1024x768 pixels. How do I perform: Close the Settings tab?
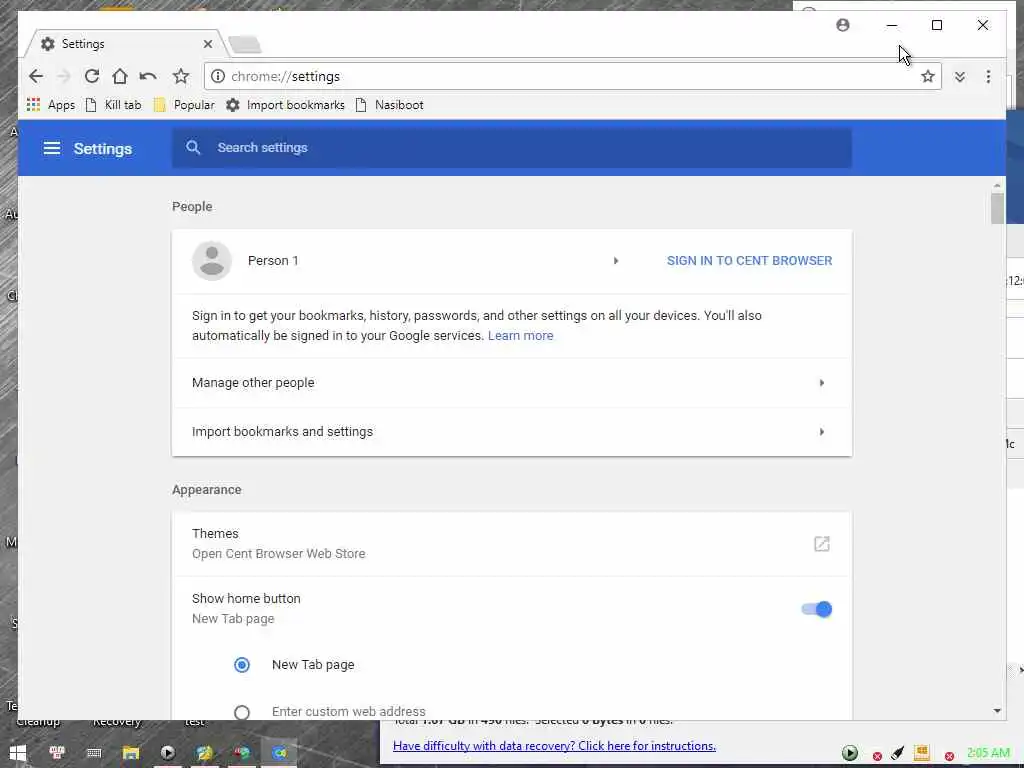(208, 44)
